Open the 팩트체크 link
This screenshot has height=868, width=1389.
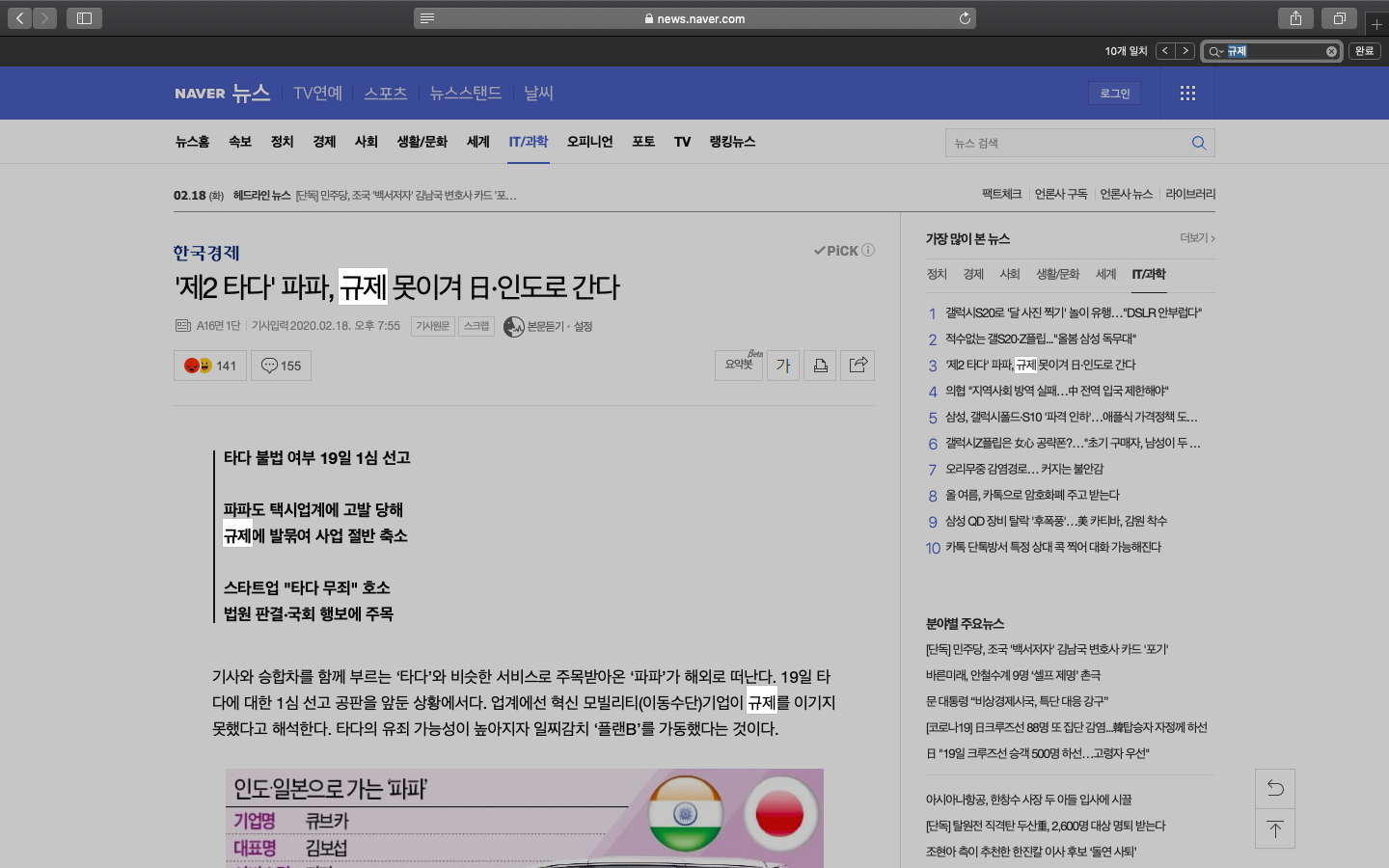[x=1001, y=194]
